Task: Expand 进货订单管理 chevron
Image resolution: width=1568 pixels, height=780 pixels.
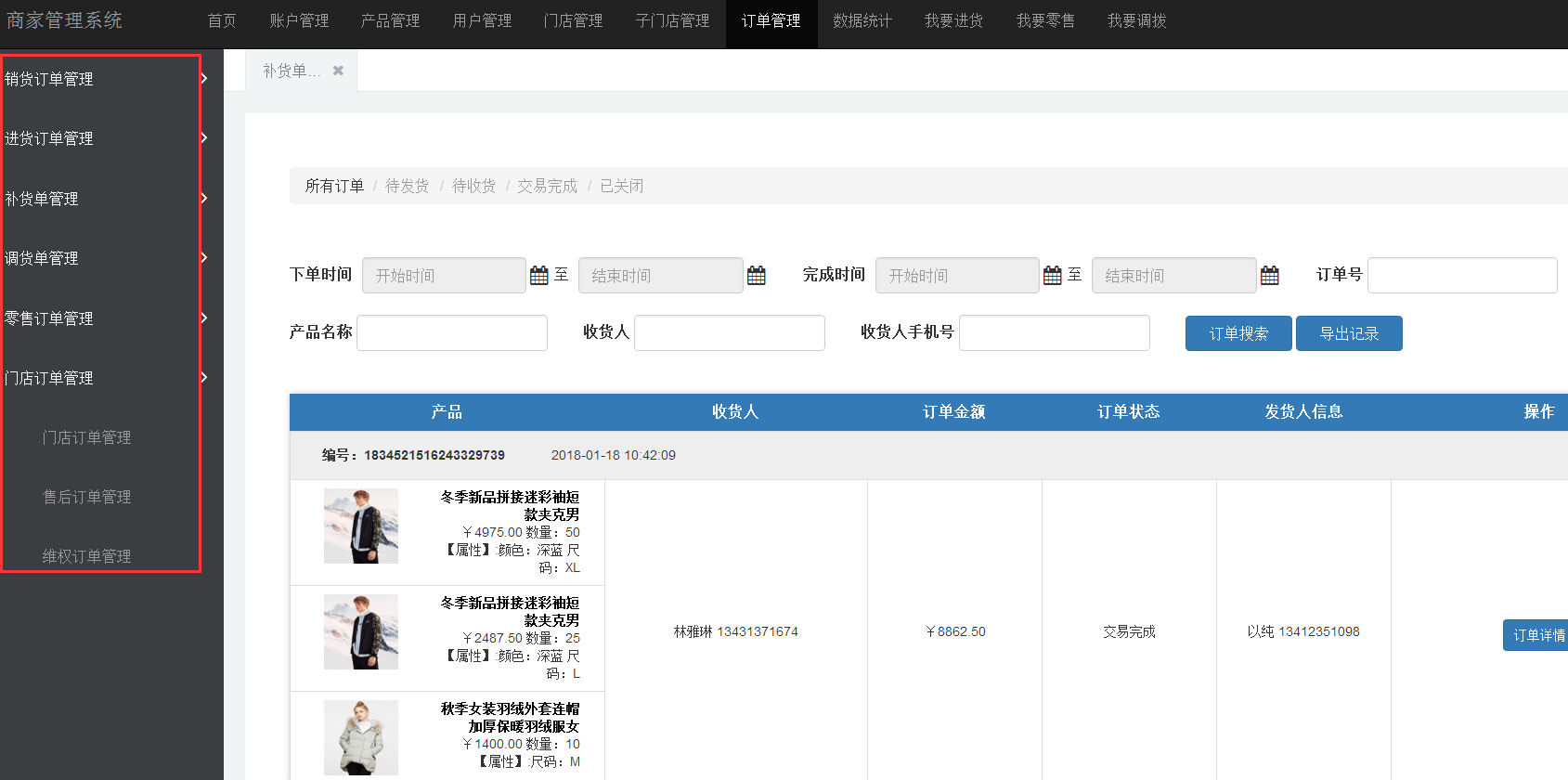Action: (204, 138)
